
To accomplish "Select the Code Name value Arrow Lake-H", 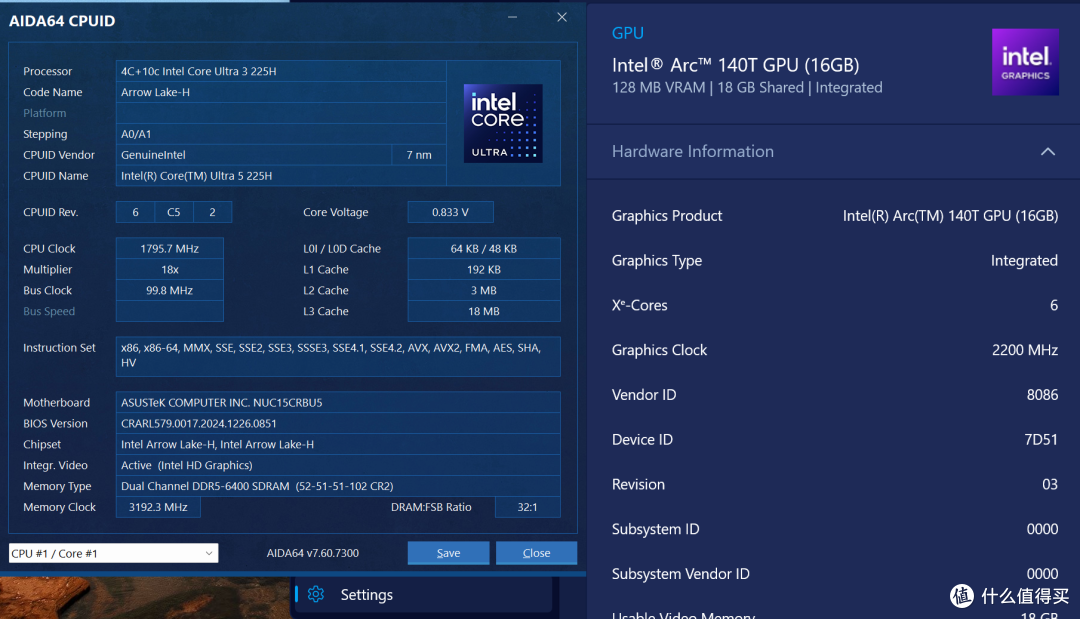I will pos(281,92).
